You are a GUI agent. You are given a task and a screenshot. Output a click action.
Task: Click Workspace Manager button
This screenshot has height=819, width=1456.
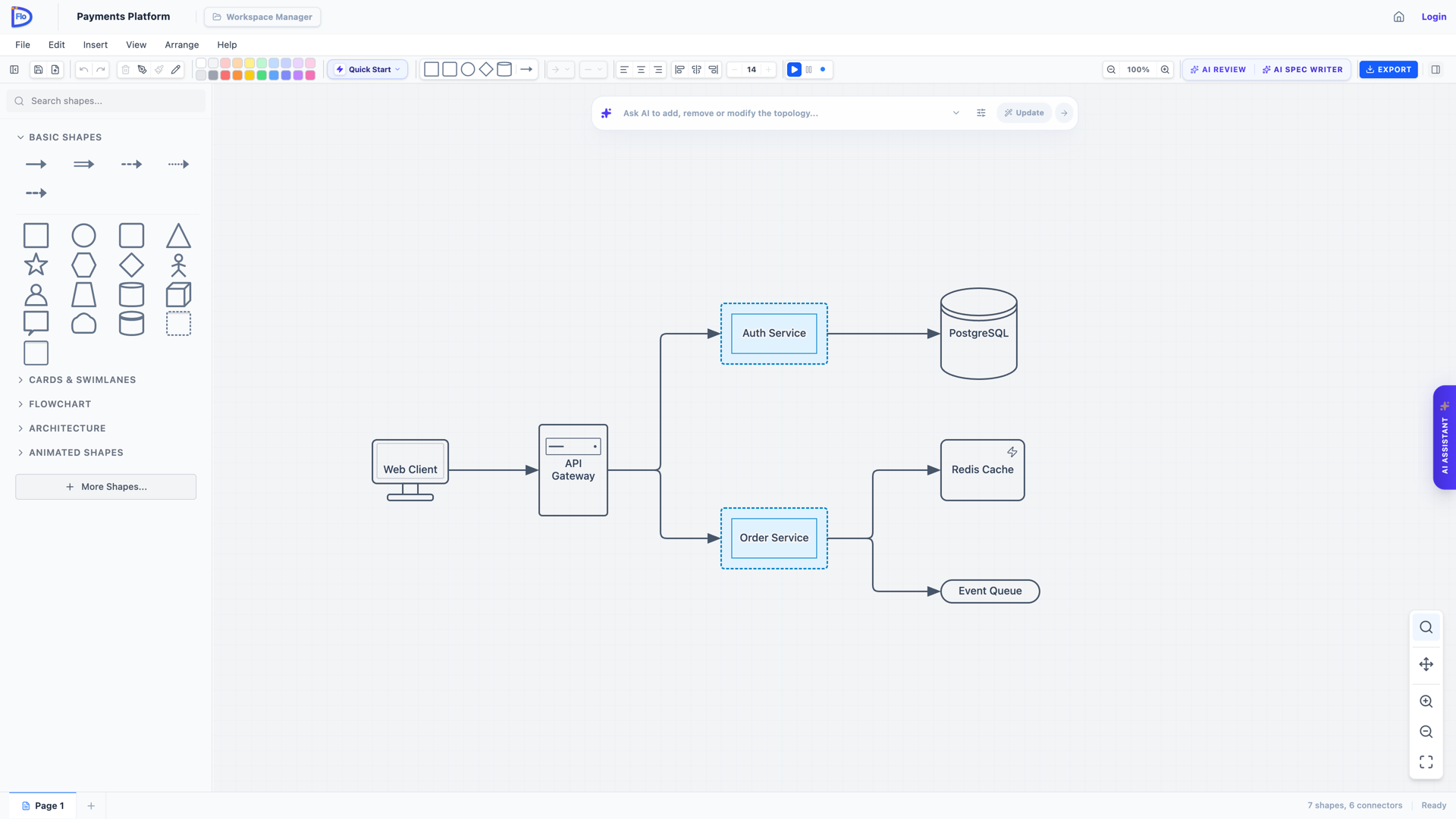pyautogui.click(x=262, y=17)
